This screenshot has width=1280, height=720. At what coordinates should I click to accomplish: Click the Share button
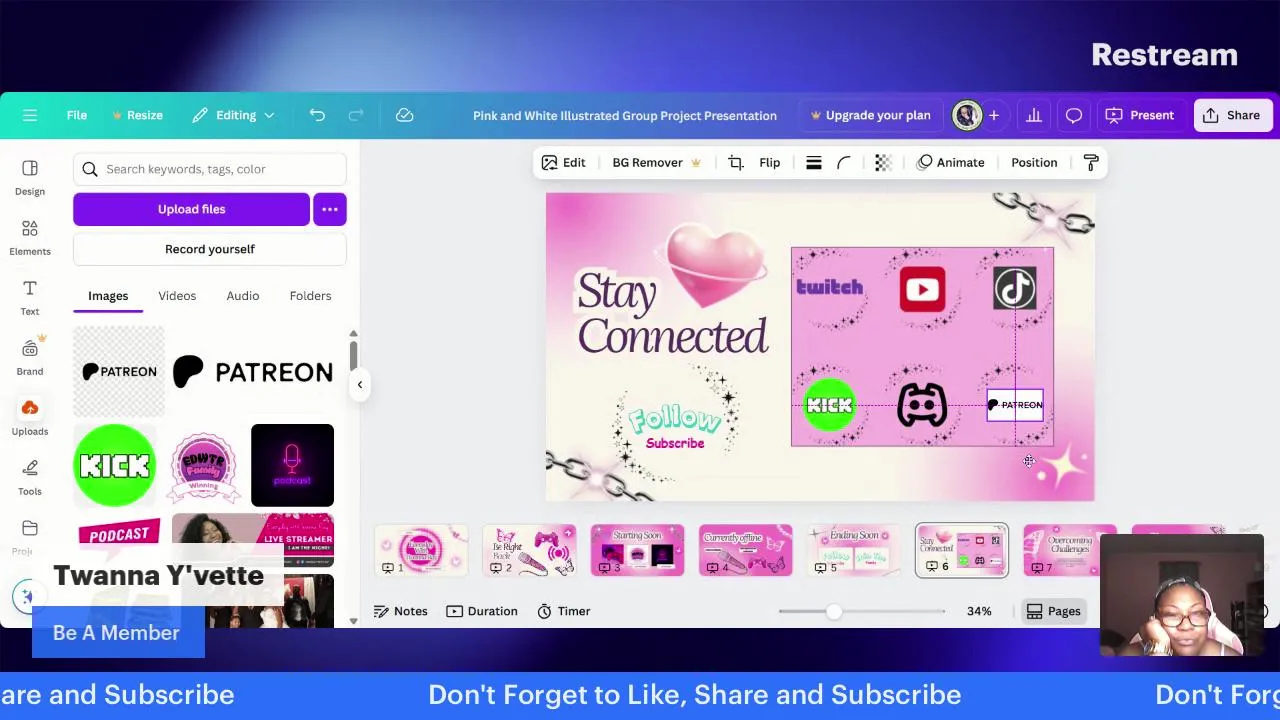tap(1231, 115)
